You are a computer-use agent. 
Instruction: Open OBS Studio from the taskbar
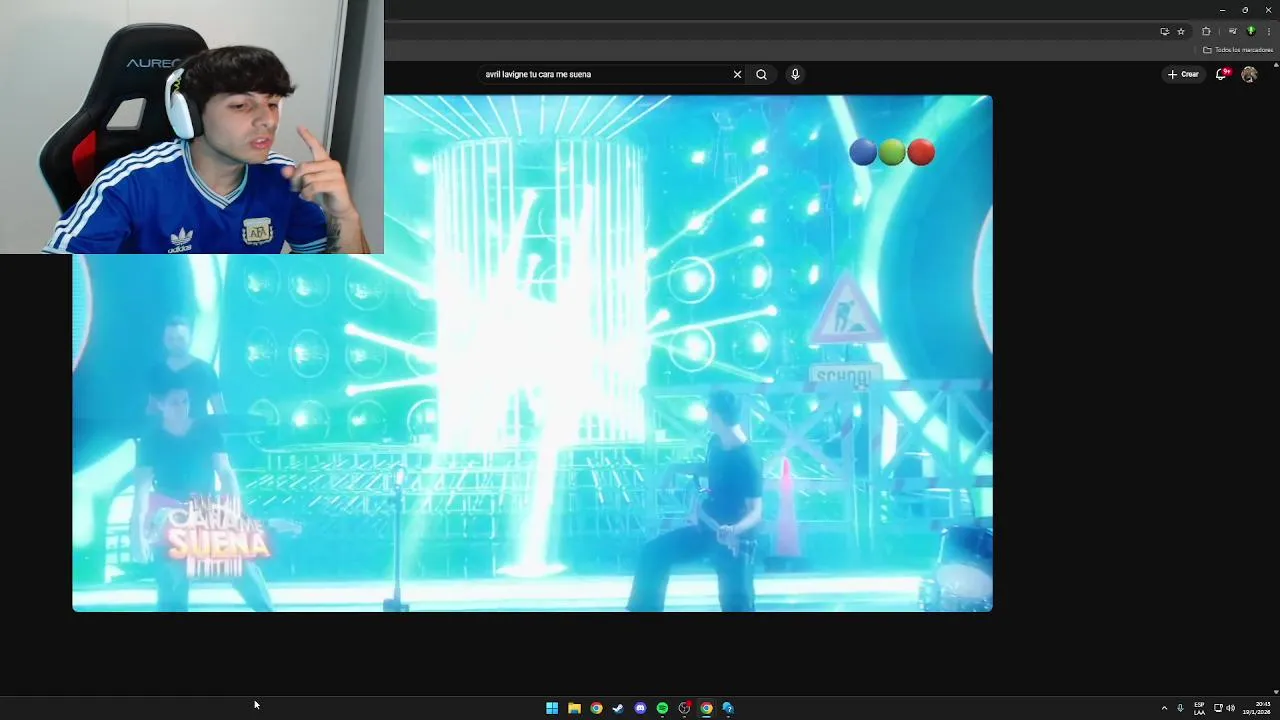point(684,708)
